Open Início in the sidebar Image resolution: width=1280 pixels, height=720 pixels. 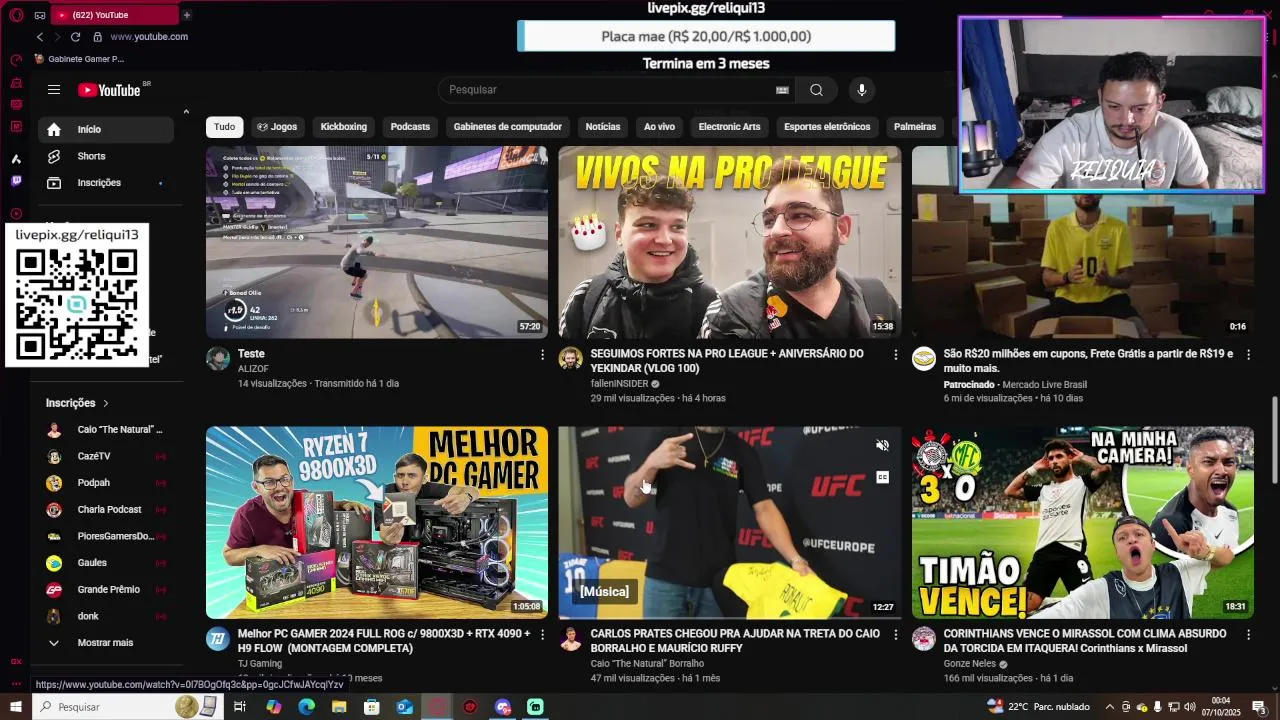coord(105,129)
